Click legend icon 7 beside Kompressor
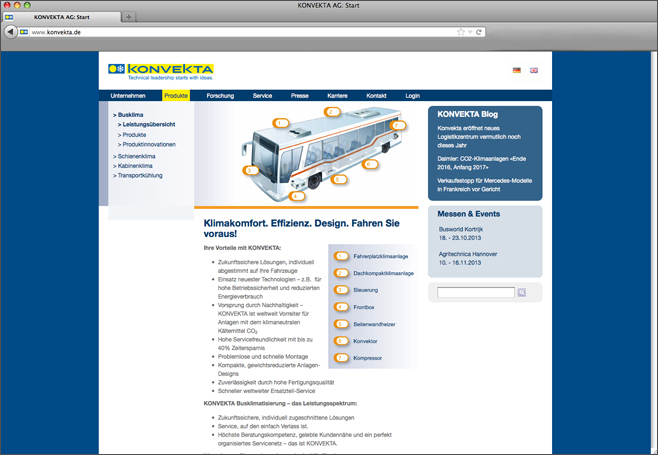 click(341, 358)
